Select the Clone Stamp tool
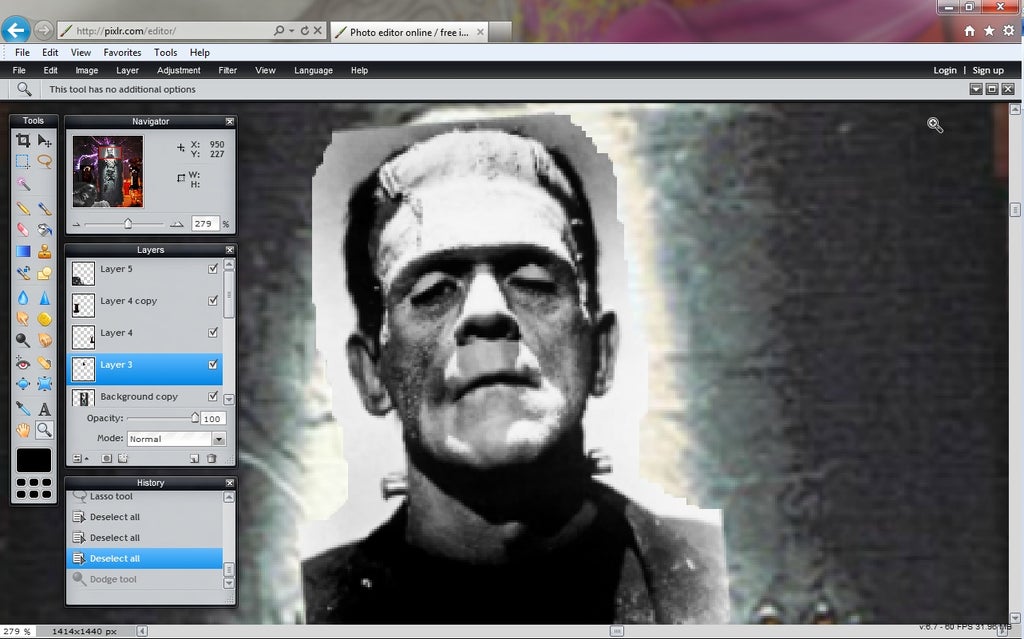 click(44, 251)
